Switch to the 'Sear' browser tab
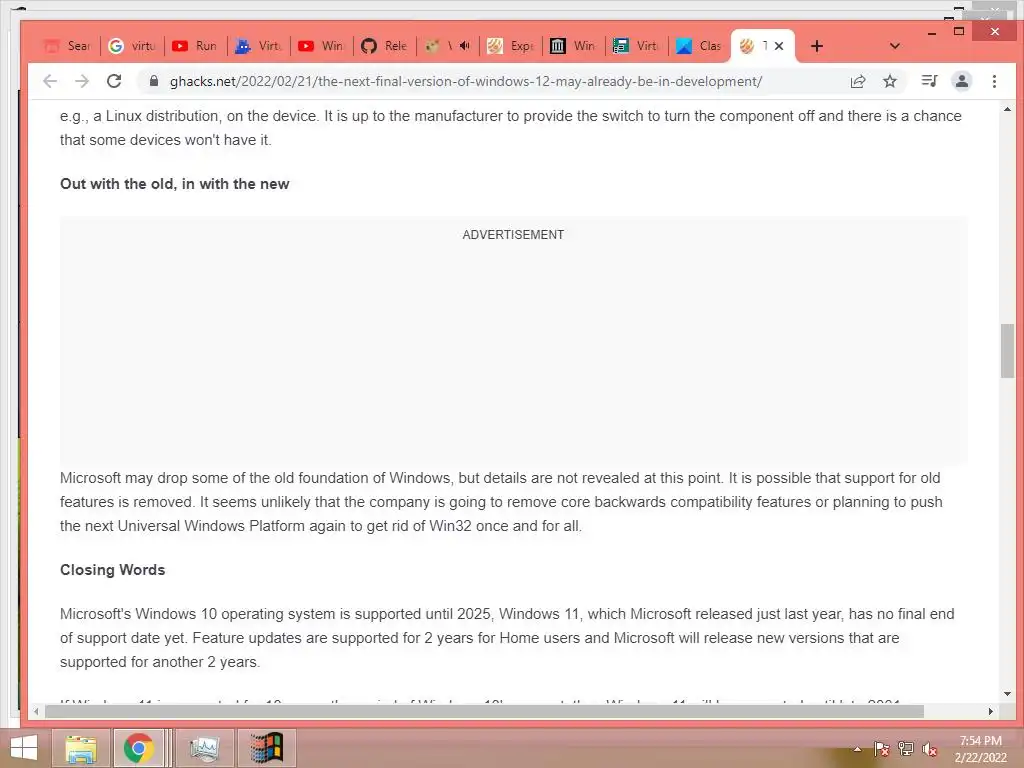Image resolution: width=1024 pixels, height=768 pixels. (67, 46)
